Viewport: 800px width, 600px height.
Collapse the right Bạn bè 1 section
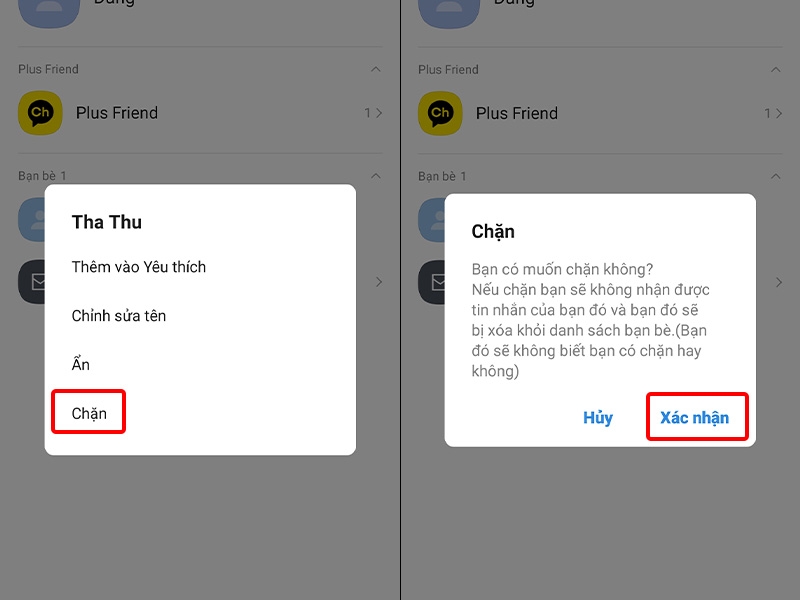[x=776, y=176]
